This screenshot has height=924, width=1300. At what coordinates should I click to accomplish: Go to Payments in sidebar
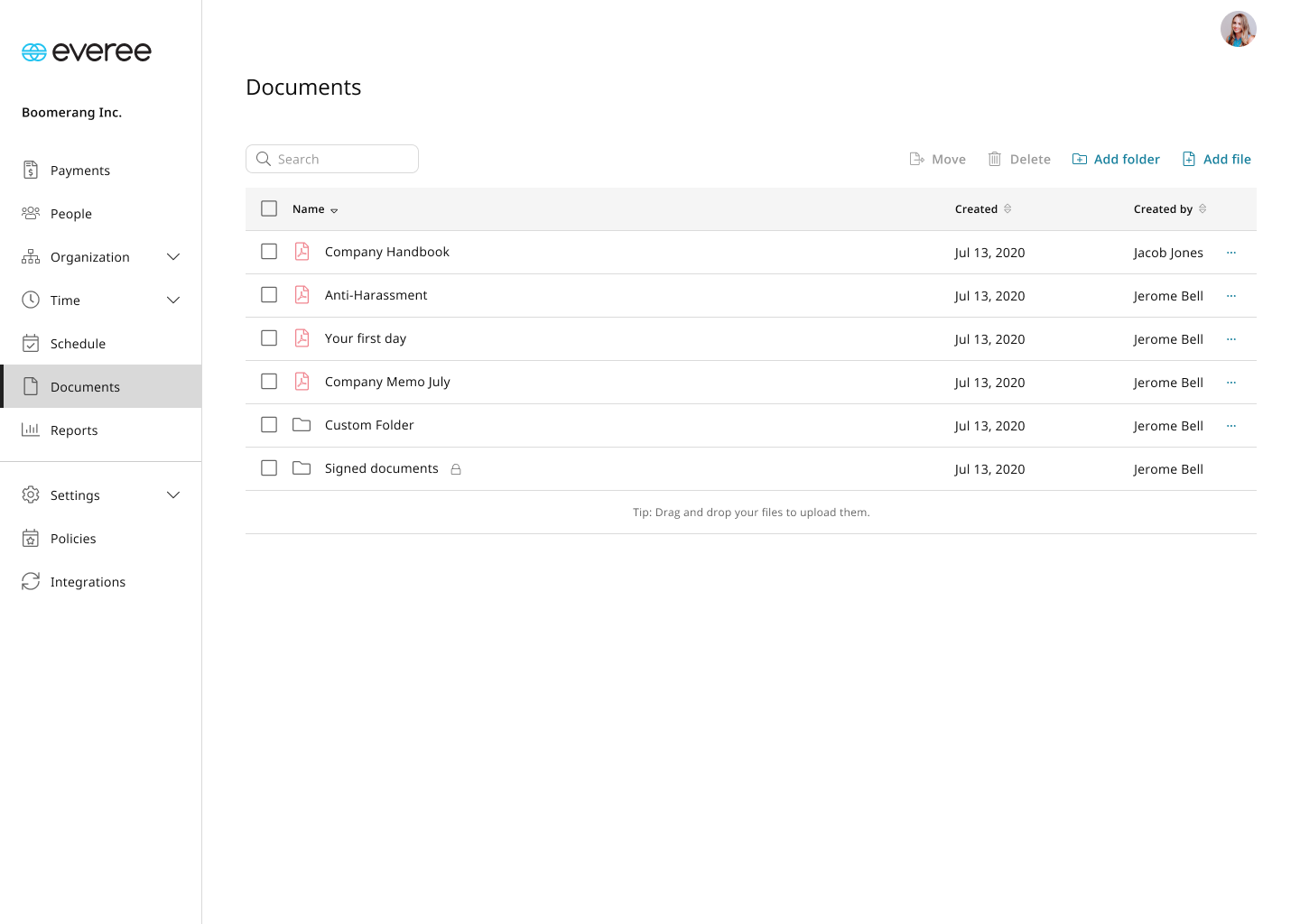(x=101, y=171)
